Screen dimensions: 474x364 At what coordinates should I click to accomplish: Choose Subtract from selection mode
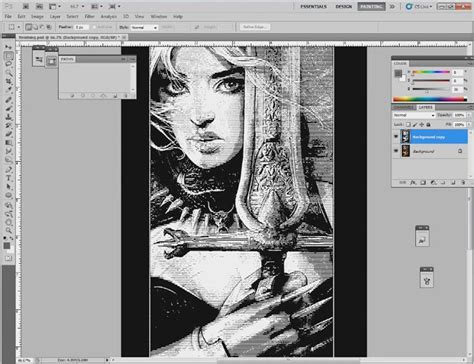click(42, 27)
